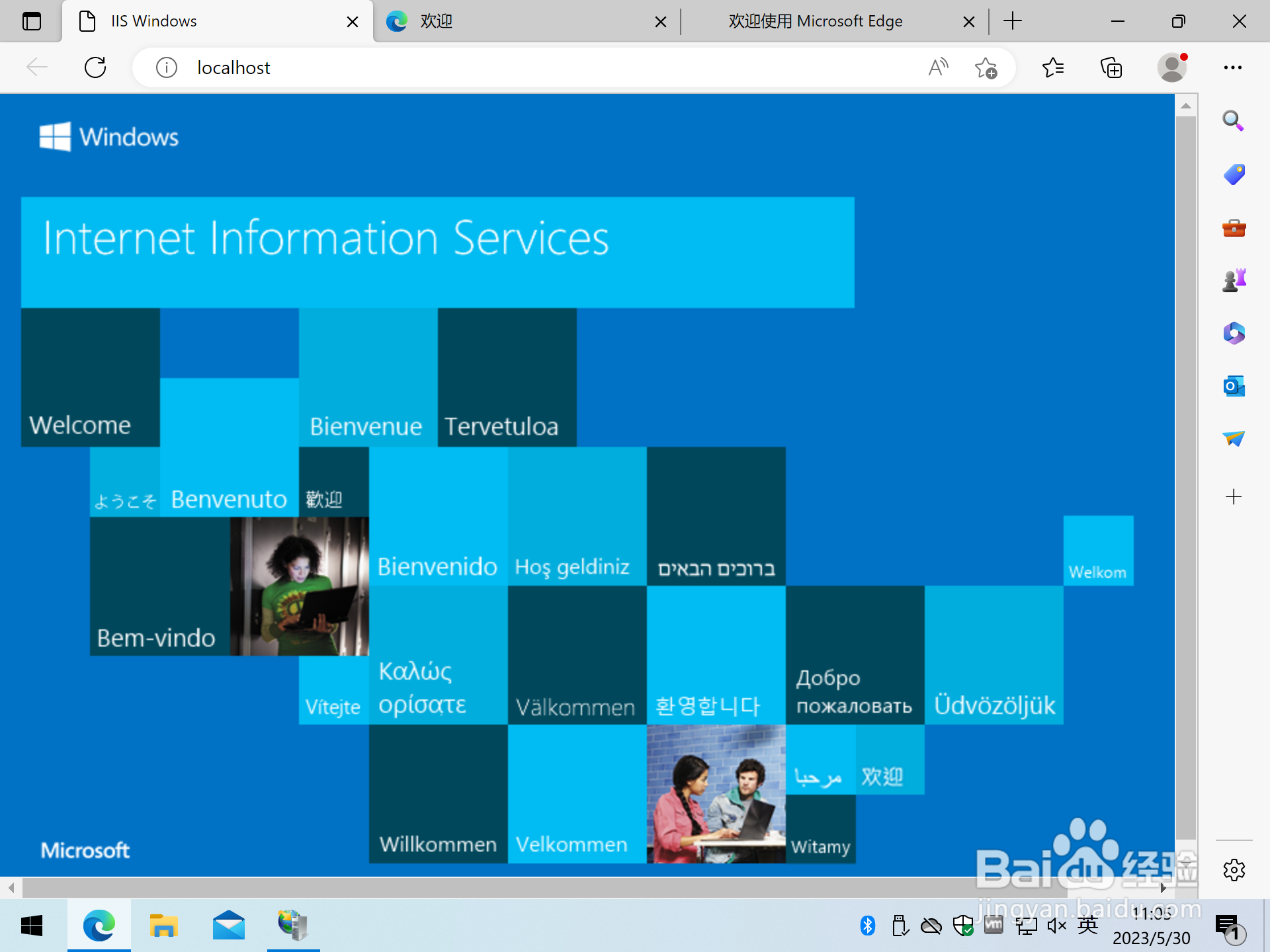The image size is (1270, 952).
Task: Open the Collections panel
Action: point(1111,67)
